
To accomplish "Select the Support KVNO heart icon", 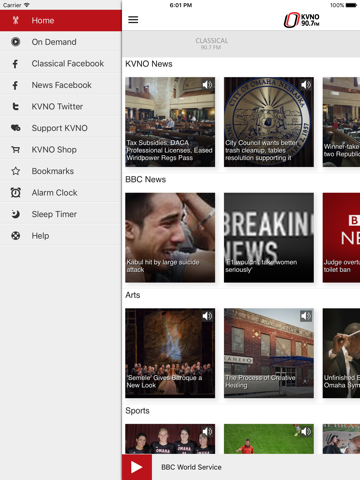I will tap(15, 128).
